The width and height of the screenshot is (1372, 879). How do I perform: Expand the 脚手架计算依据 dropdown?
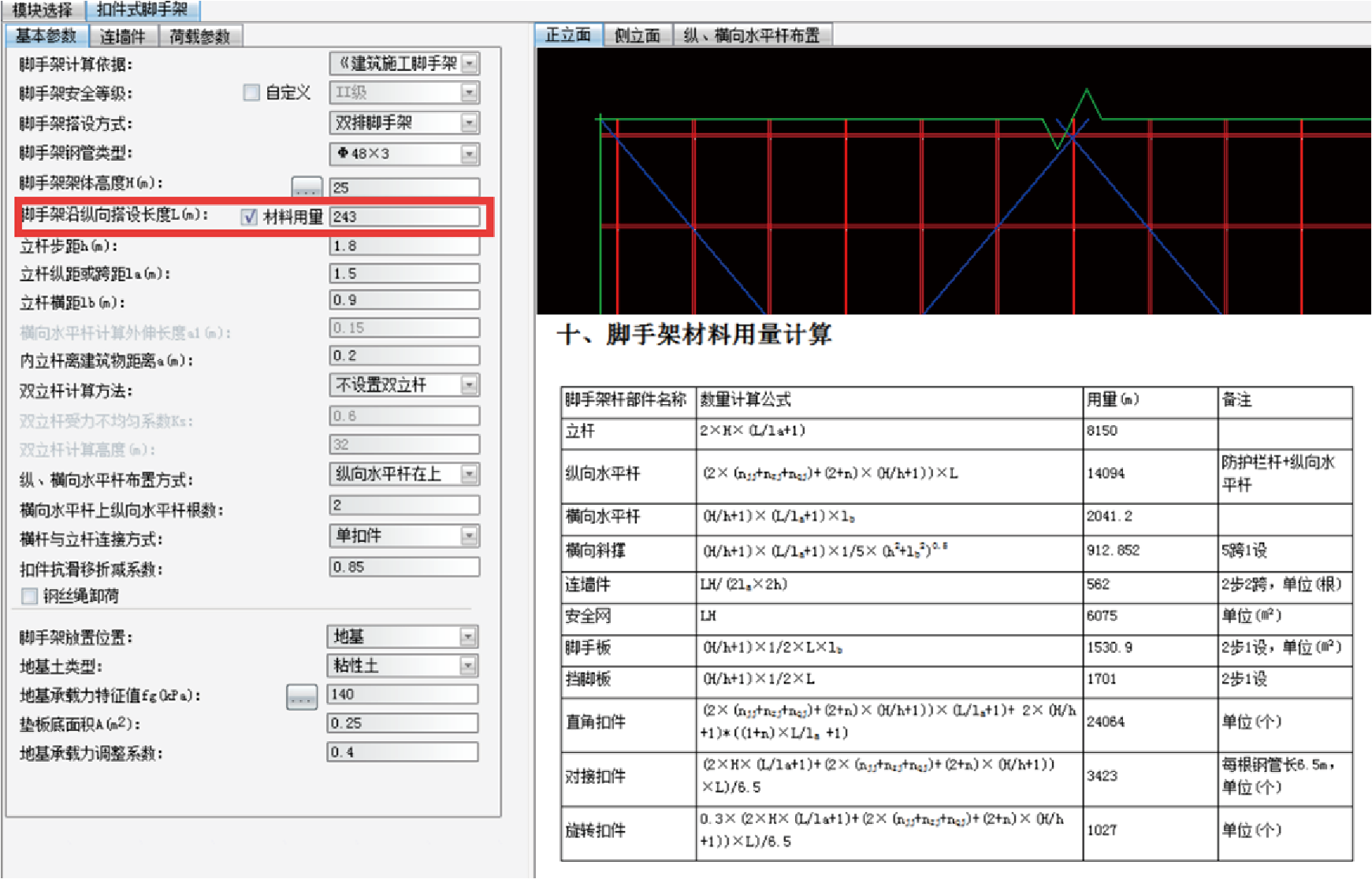tap(470, 63)
